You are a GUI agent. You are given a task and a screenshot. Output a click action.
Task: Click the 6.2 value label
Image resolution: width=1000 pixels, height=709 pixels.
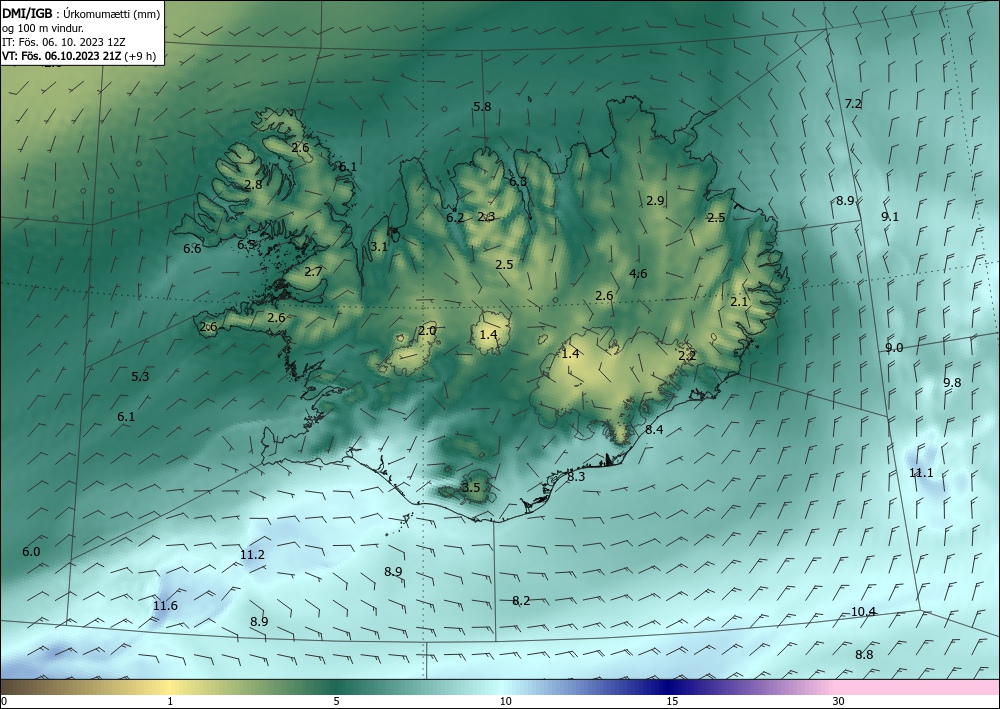[x=455, y=217]
